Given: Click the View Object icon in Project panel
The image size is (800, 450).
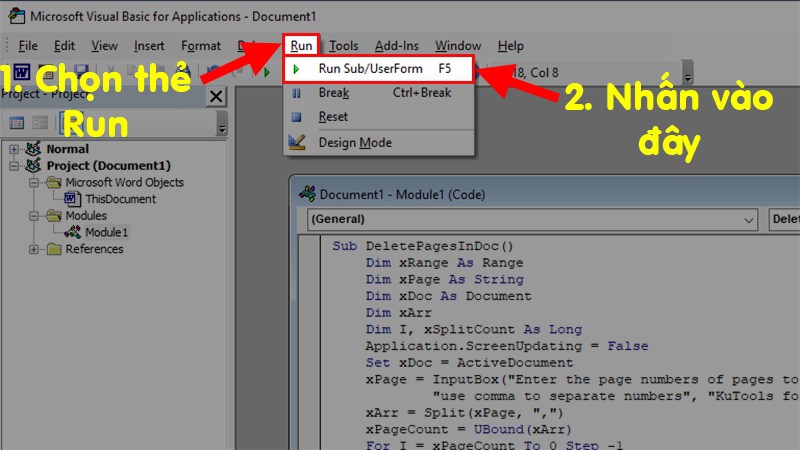Looking at the screenshot, I should [x=40, y=122].
